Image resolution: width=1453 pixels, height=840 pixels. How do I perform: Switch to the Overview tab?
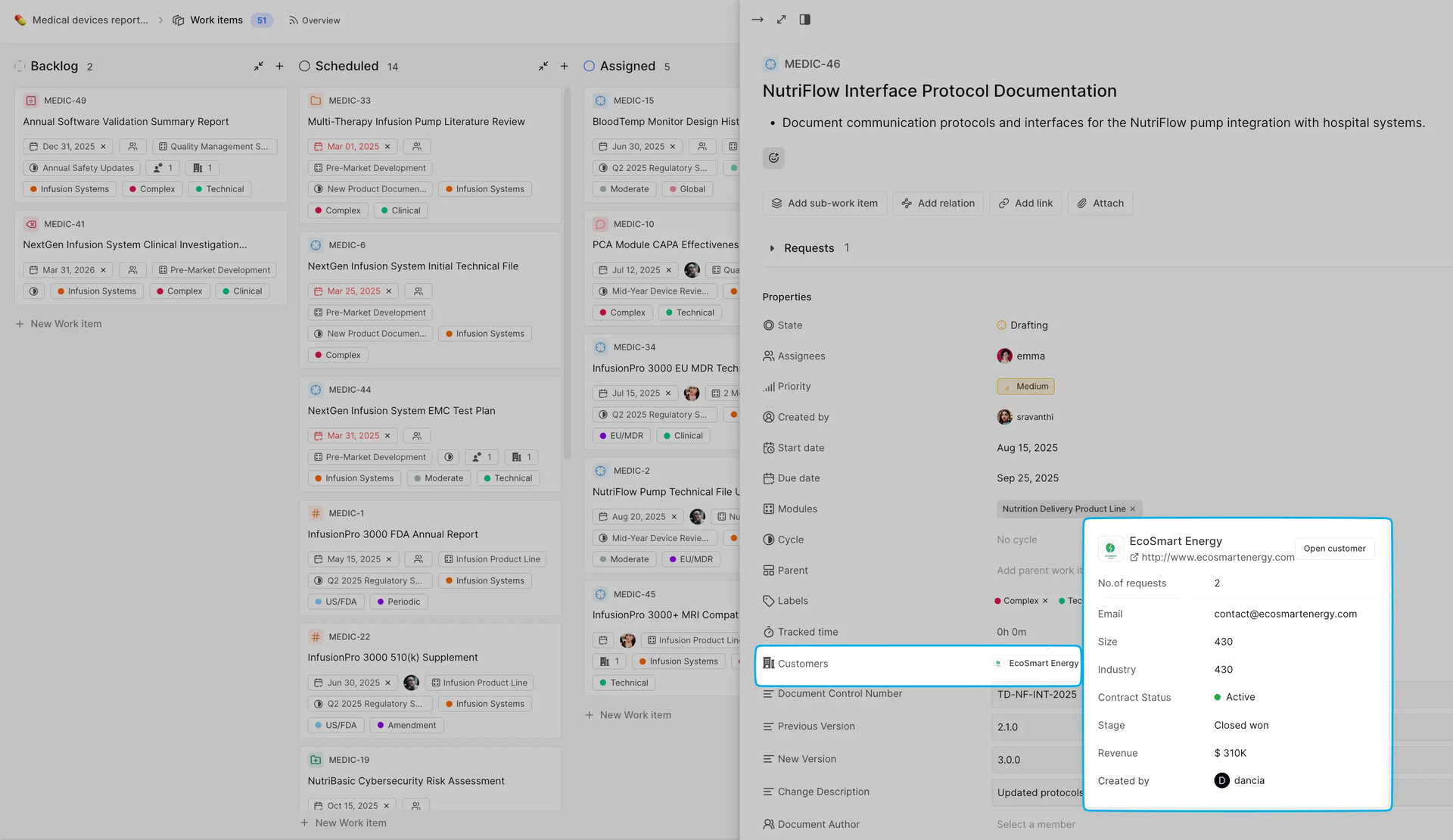314,20
